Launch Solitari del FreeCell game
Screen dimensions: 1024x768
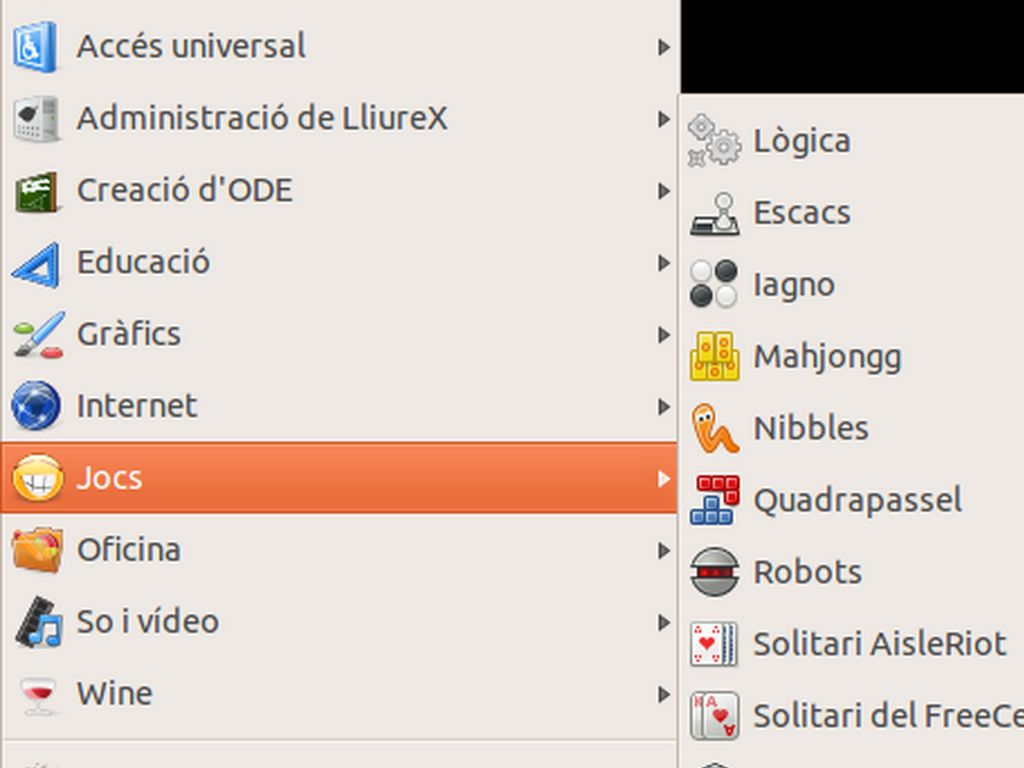(x=853, y=716)
